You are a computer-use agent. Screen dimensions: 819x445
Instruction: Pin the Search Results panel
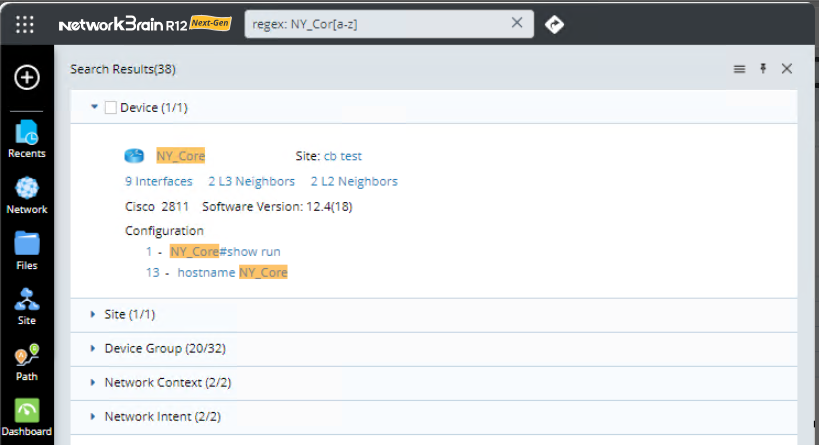tap(763, 68)
